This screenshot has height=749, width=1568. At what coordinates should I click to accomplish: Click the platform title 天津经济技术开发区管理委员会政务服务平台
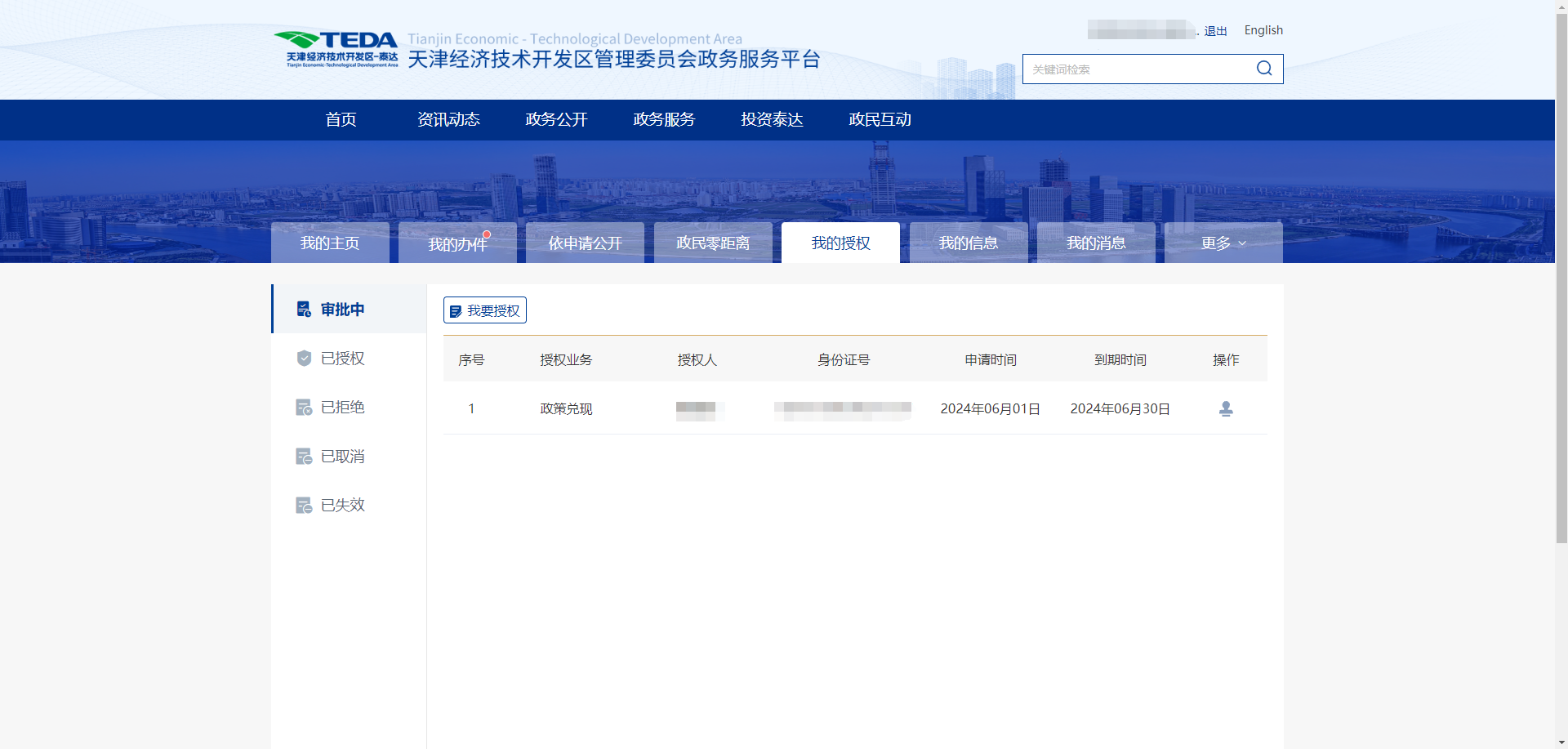click(614, 59)
